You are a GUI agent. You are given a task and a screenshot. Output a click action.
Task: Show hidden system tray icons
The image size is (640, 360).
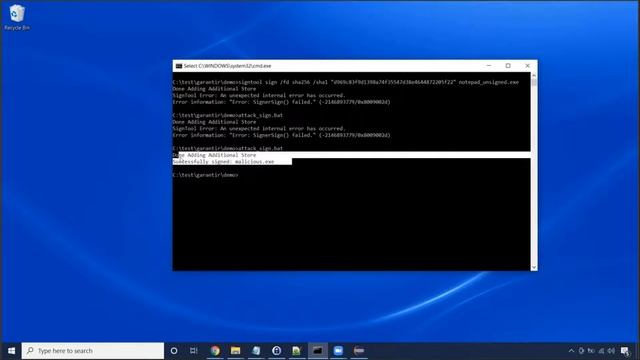point(571,351)
